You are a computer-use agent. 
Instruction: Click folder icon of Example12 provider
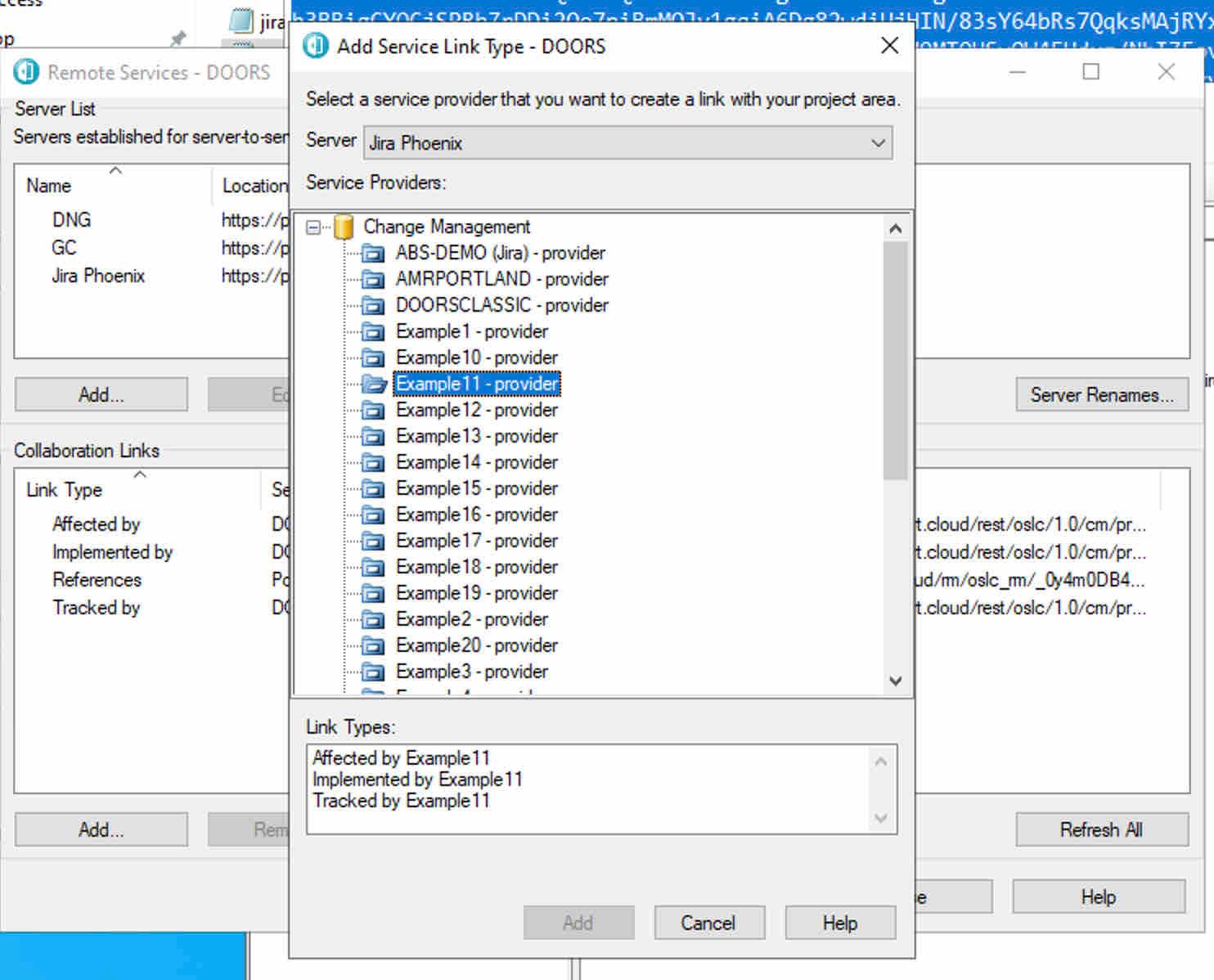click(373, 411)
